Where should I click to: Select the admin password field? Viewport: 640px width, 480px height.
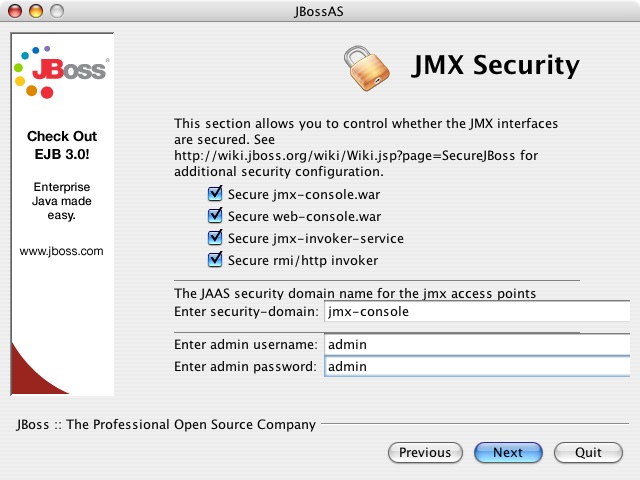pos(476,367)
